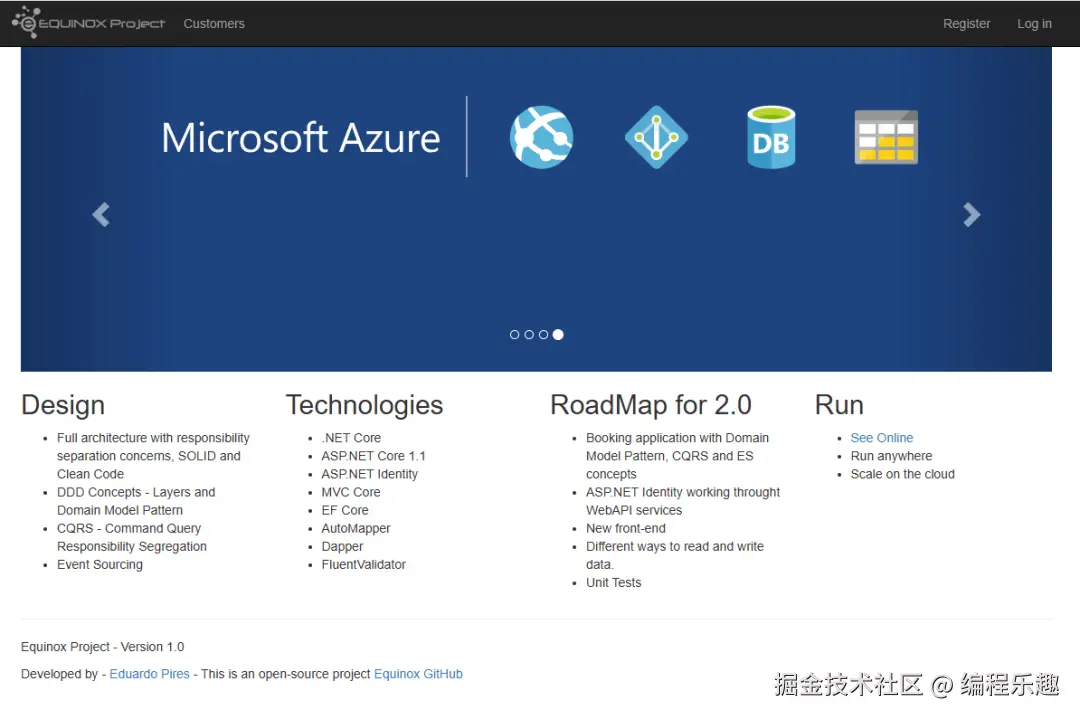The height and width of the screenshot is (719, 1080).
Task: Select third carousel indicator dot
Action: tap(543, 335)
